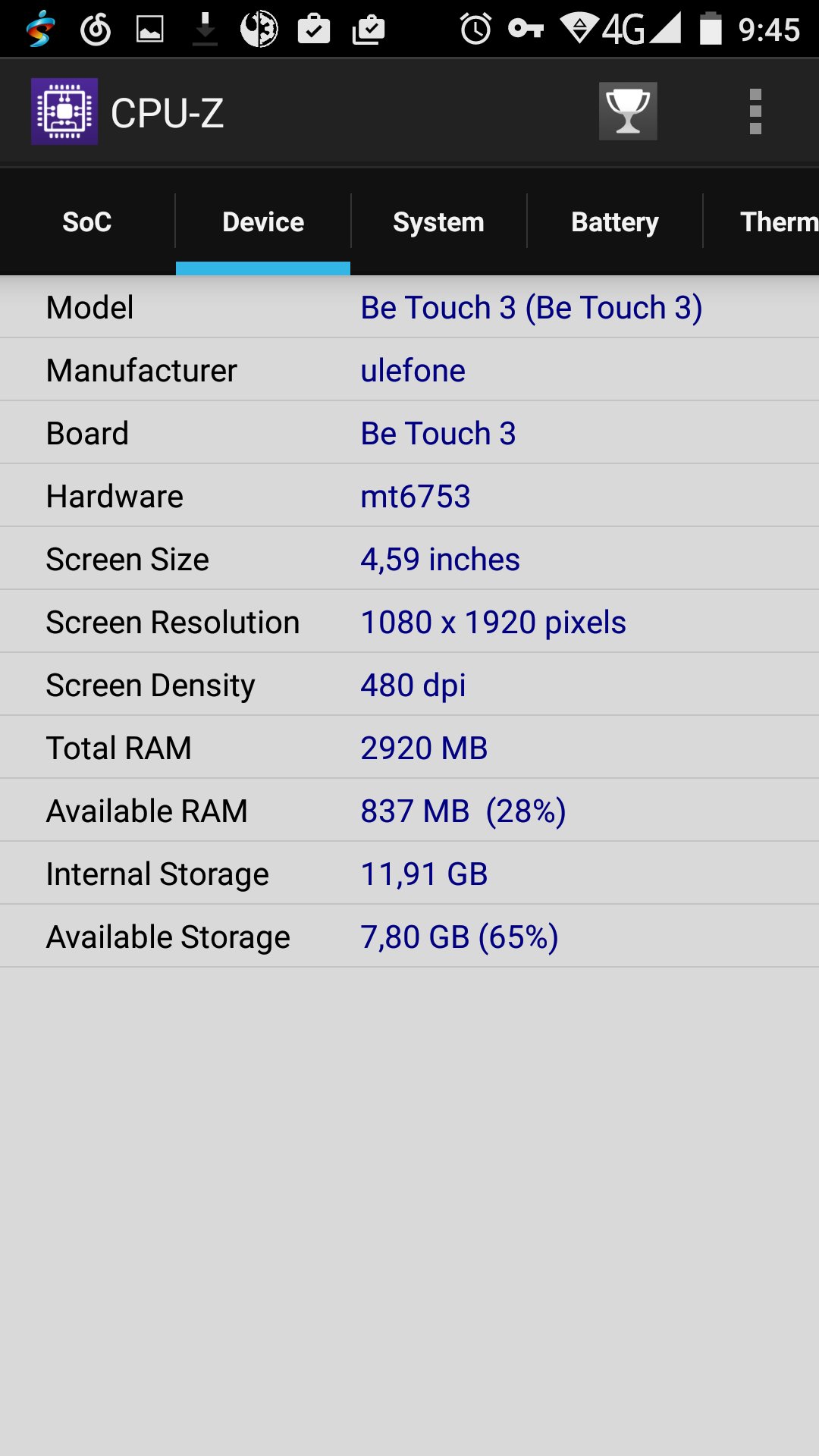
Task: Open the trophy validation icon
Action: pyautogui.click(x=628, y=111)
